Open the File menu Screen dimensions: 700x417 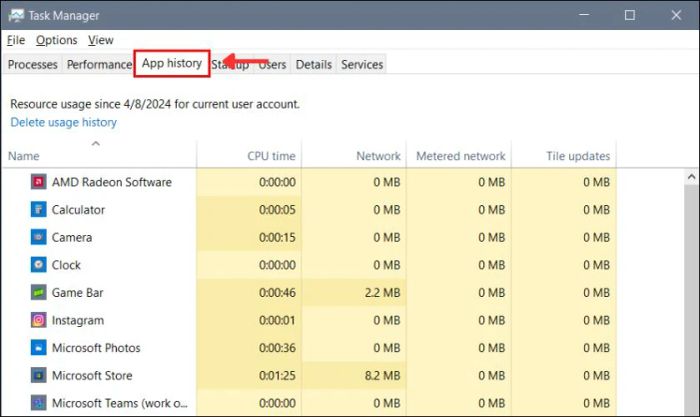coord(16,40)
